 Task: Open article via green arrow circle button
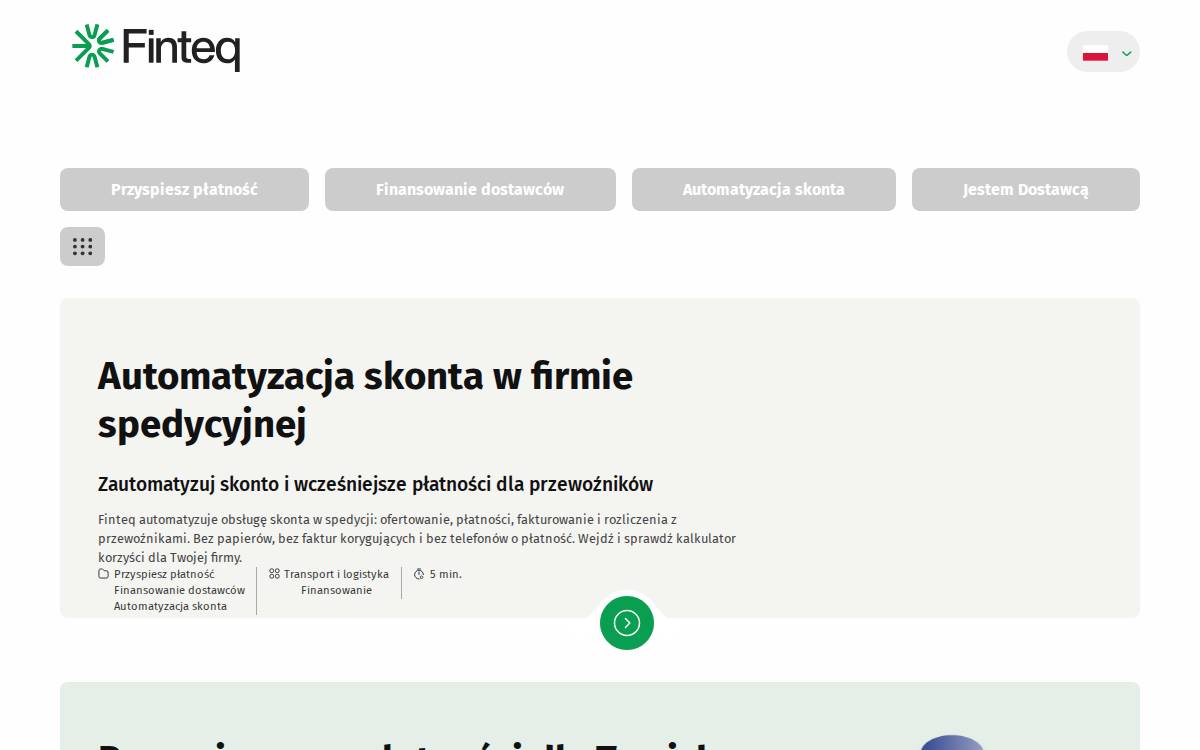[627, 623]
